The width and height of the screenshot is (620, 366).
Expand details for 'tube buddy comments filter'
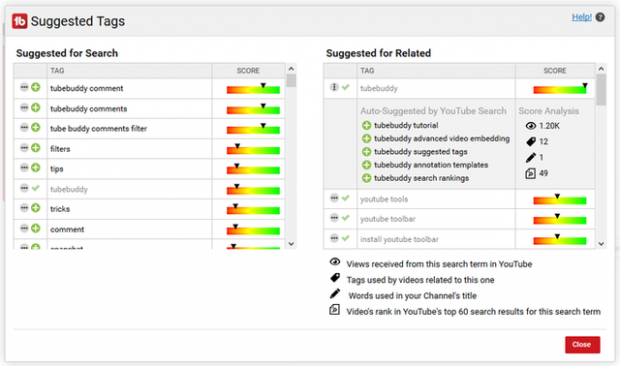pos(24,127)
